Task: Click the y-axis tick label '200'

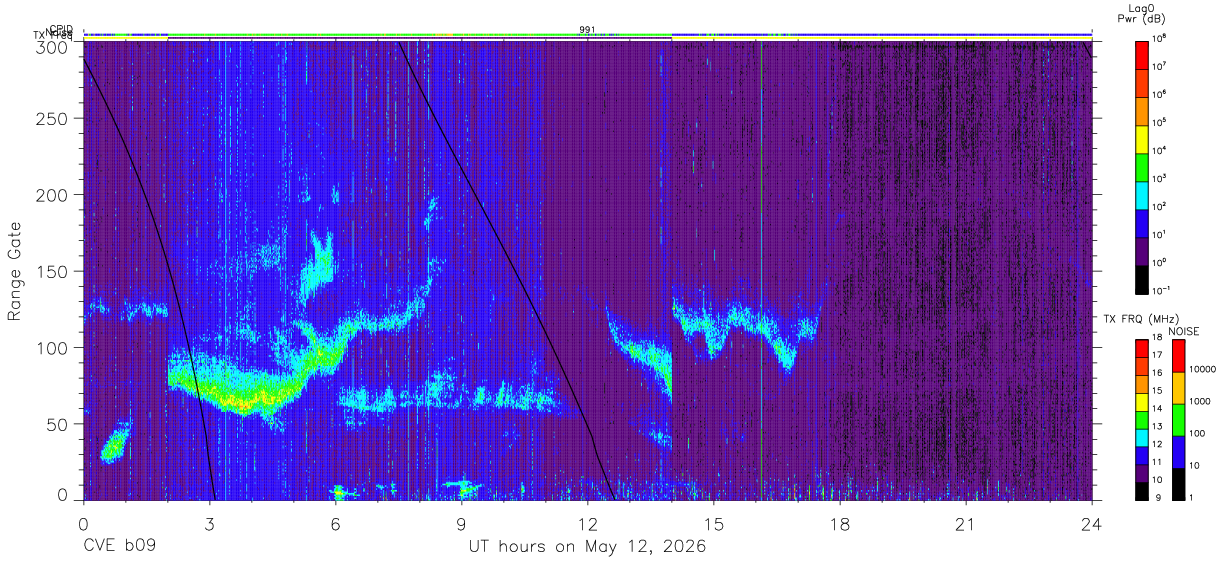Action: coord(51,195)
